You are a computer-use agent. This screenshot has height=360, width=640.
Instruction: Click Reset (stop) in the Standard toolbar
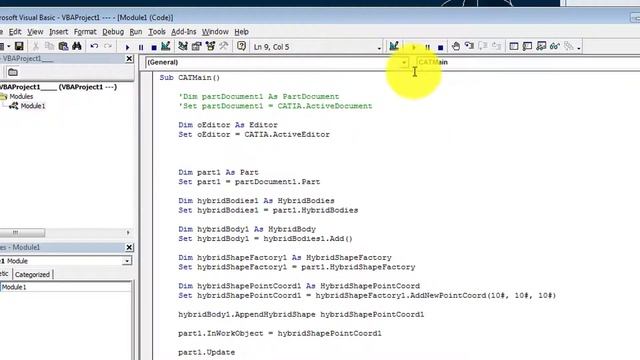[x=154, y=47]
